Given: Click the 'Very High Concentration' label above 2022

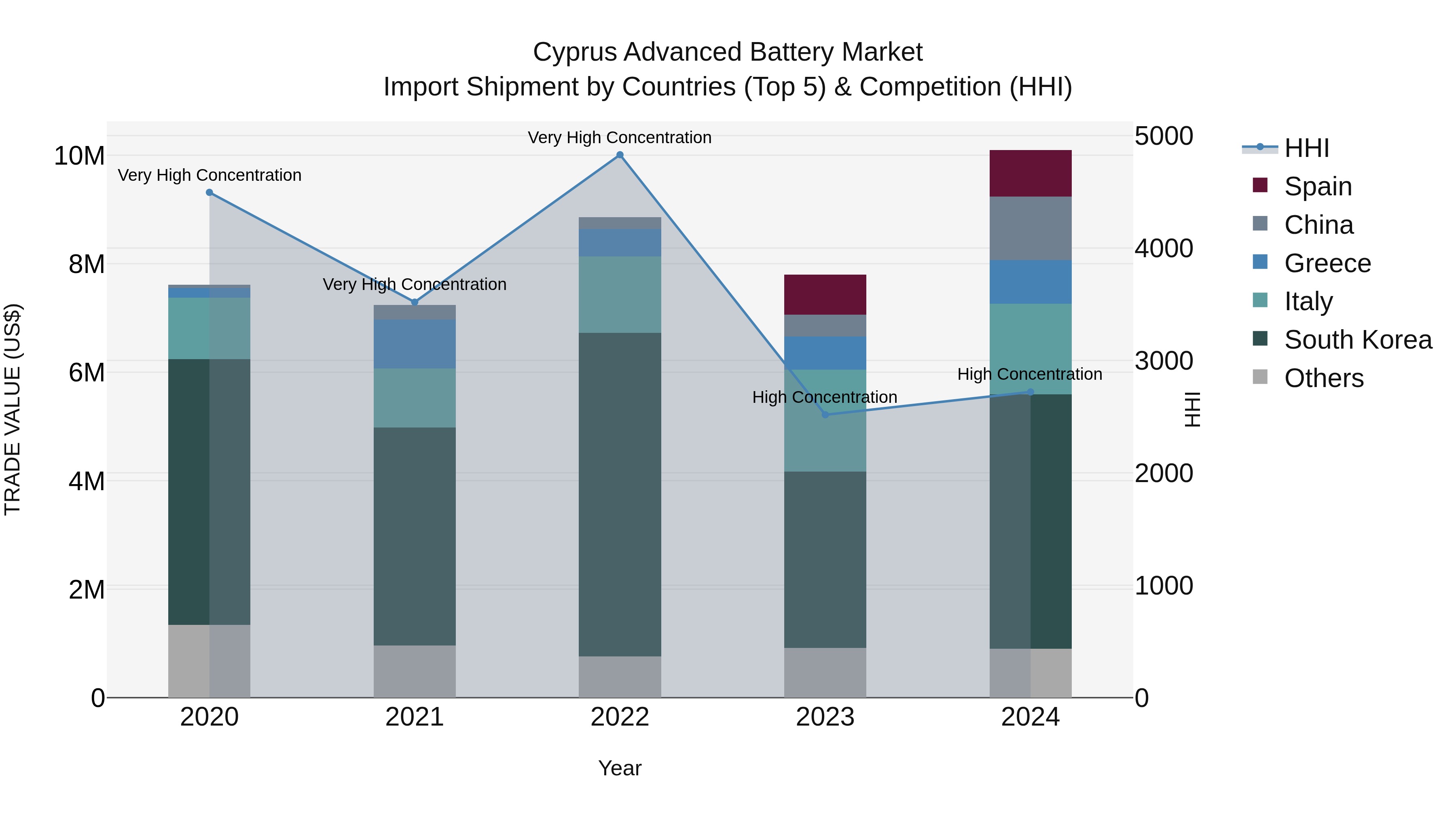Looking at the screenshot, I should 620,138.
